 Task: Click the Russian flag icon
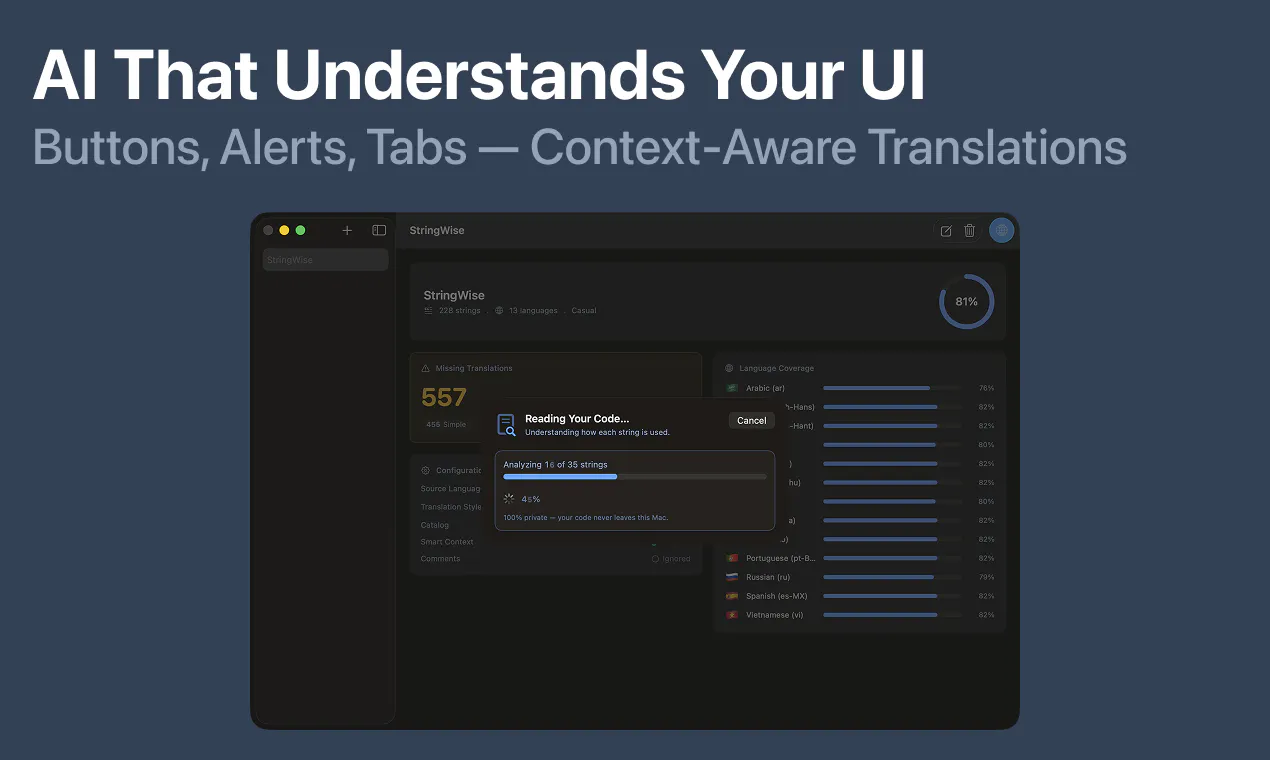click(732, 577)
